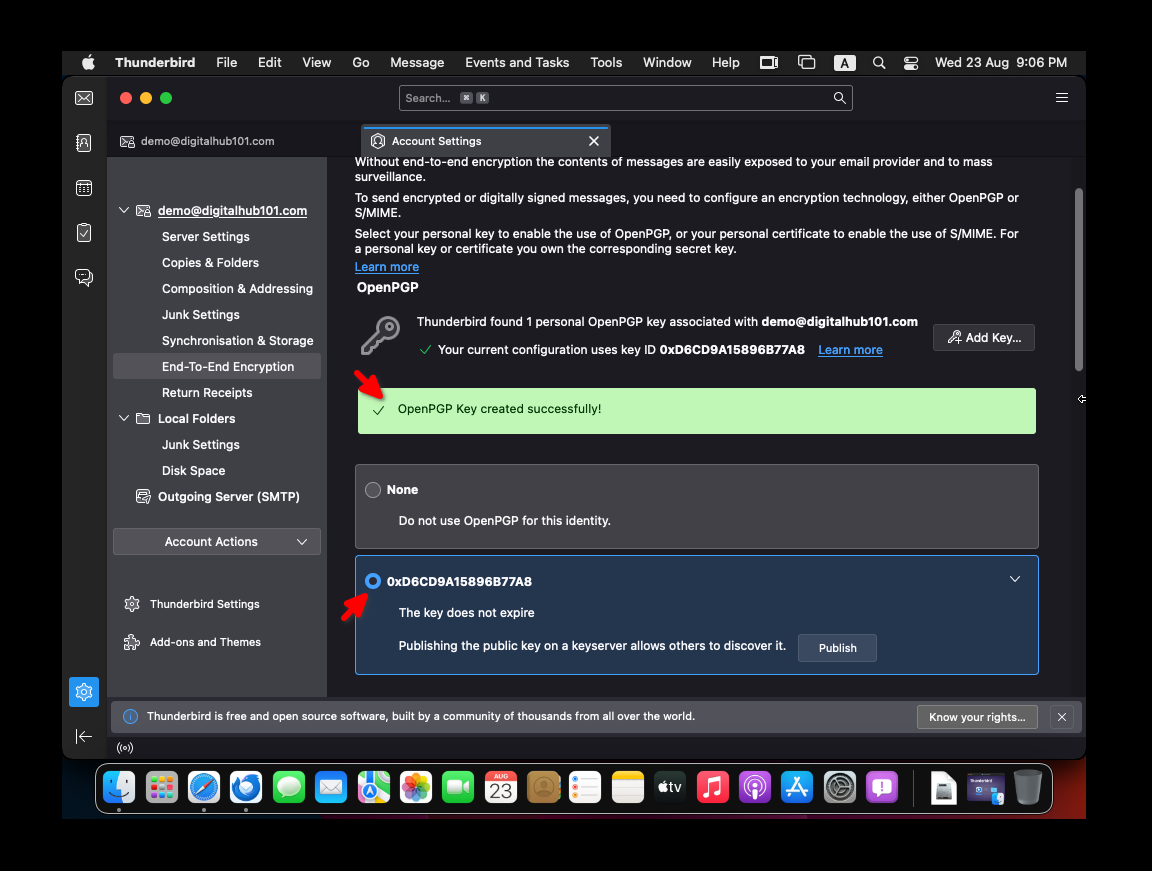
Task: Collapse the Local Folders tree
Action: pos(123,419)
